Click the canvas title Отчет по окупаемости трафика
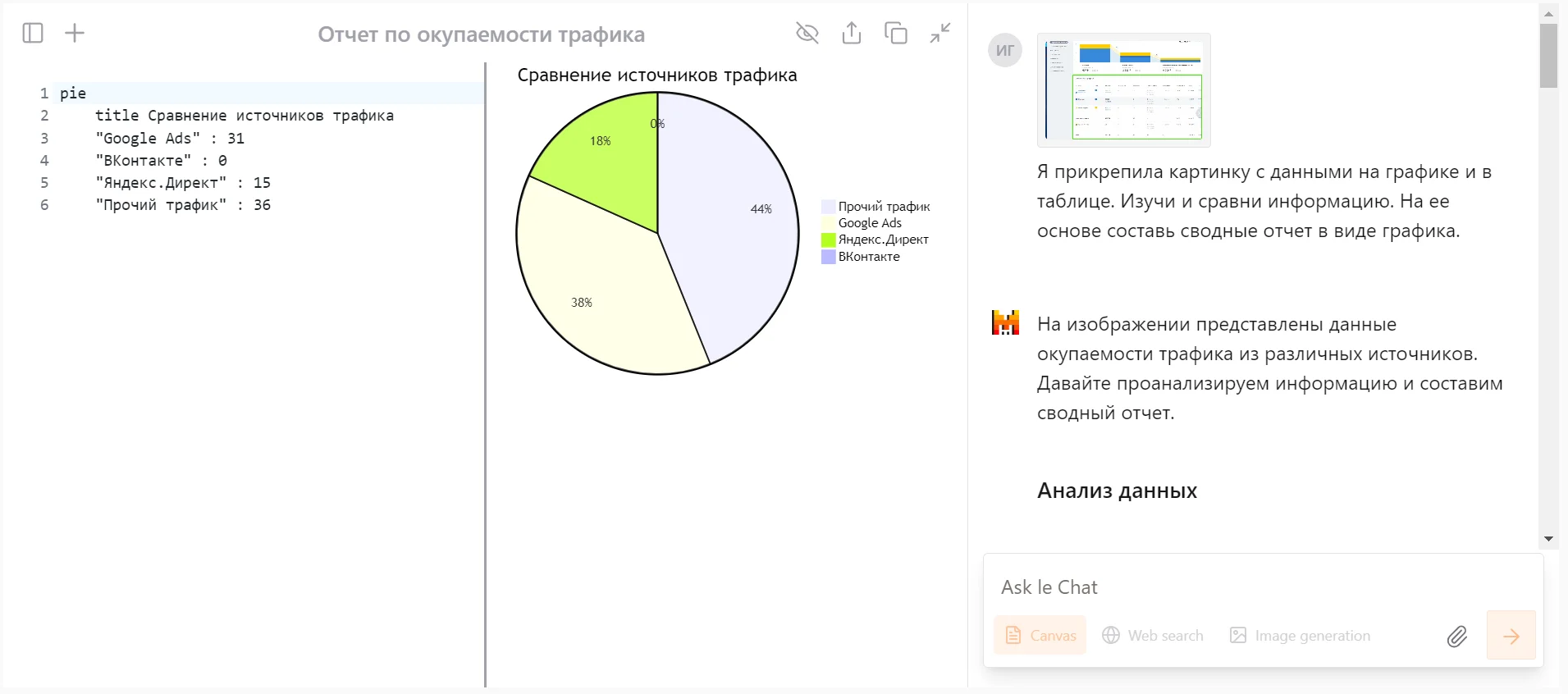1568x694 pixels. tap(482, 34)
